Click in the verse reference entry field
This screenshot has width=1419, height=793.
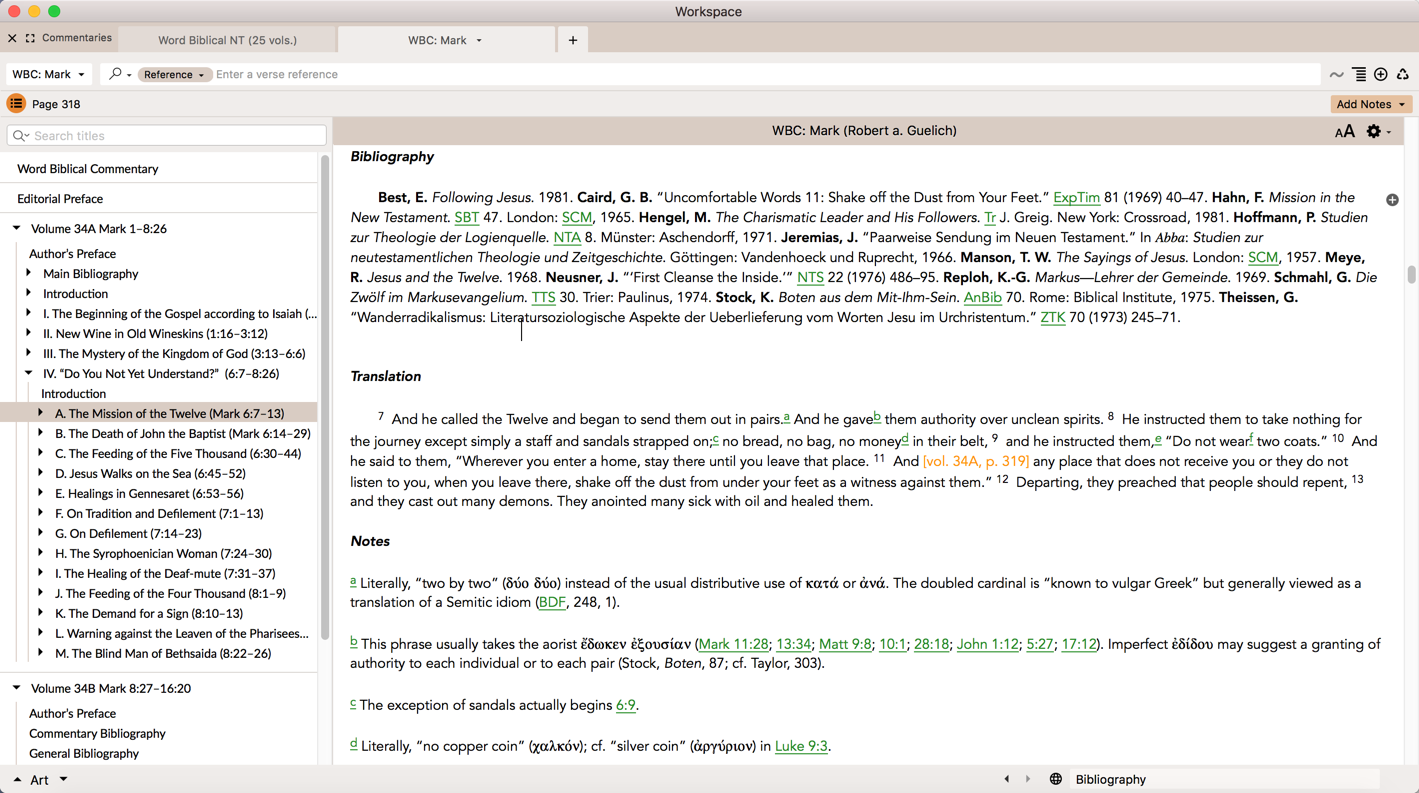click(765, 74)
